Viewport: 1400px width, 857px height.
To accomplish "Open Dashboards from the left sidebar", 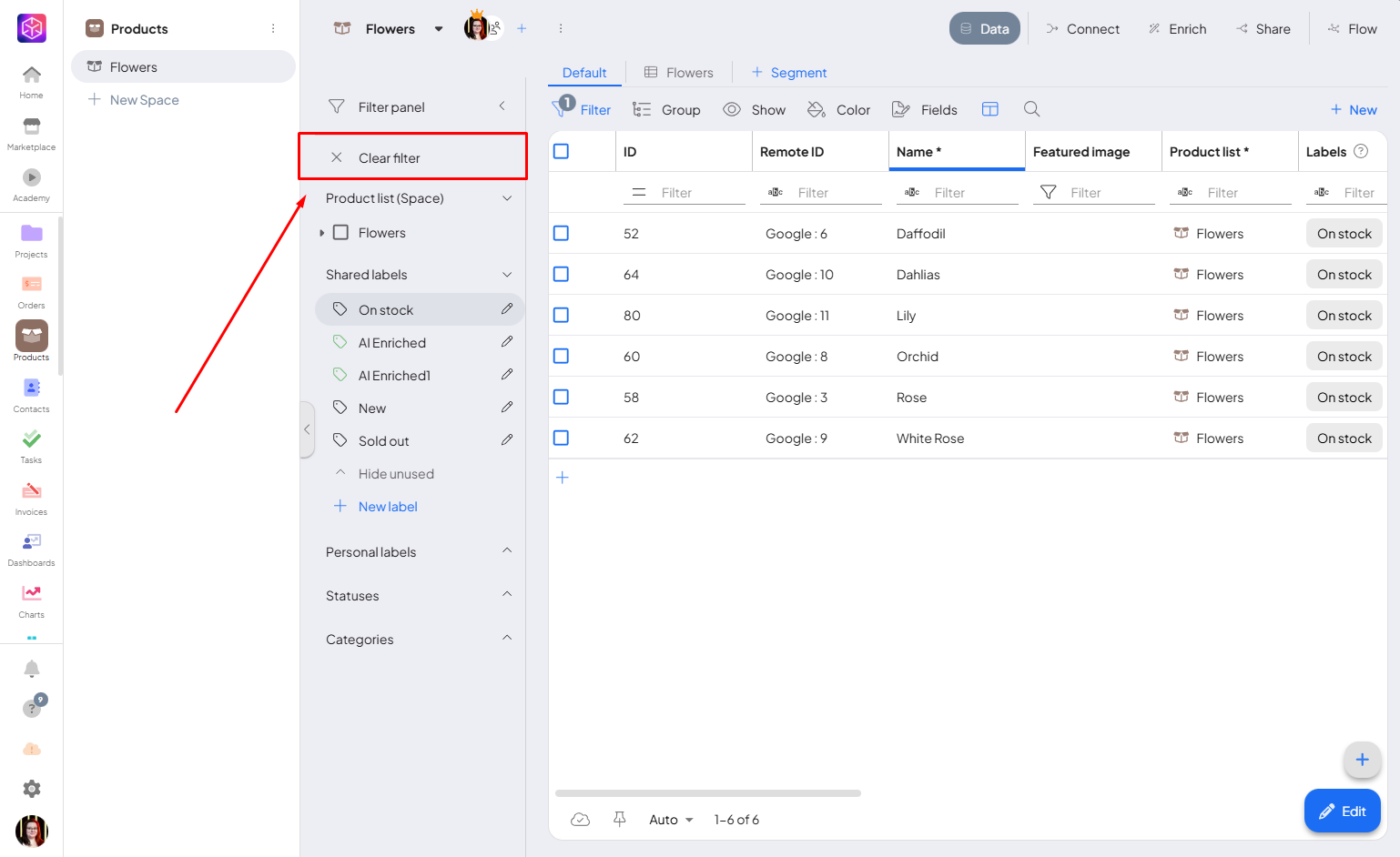I will [32, 548].
